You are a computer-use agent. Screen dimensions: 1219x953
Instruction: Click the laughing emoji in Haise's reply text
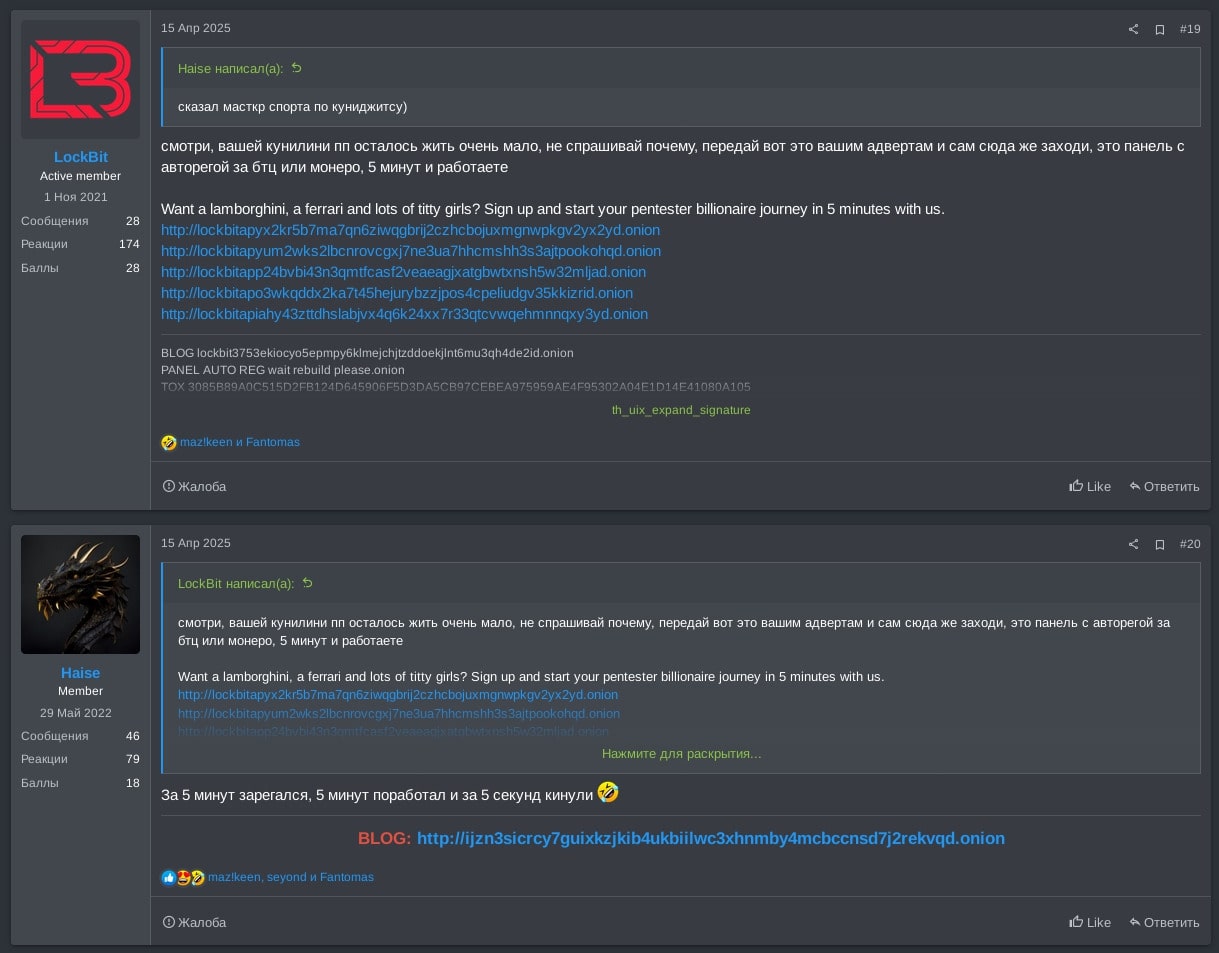pos(608,792)
